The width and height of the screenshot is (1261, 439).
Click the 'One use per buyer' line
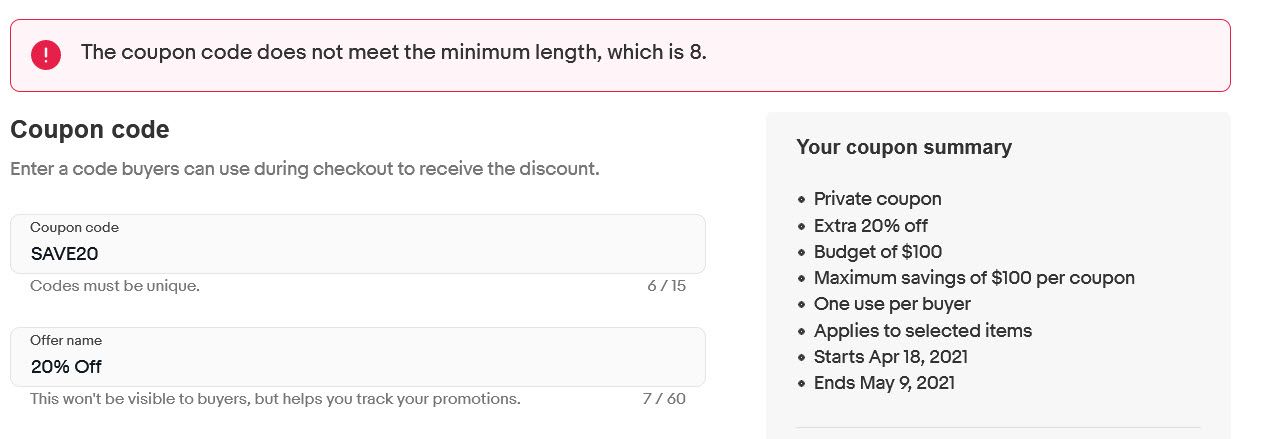(892, 304)
